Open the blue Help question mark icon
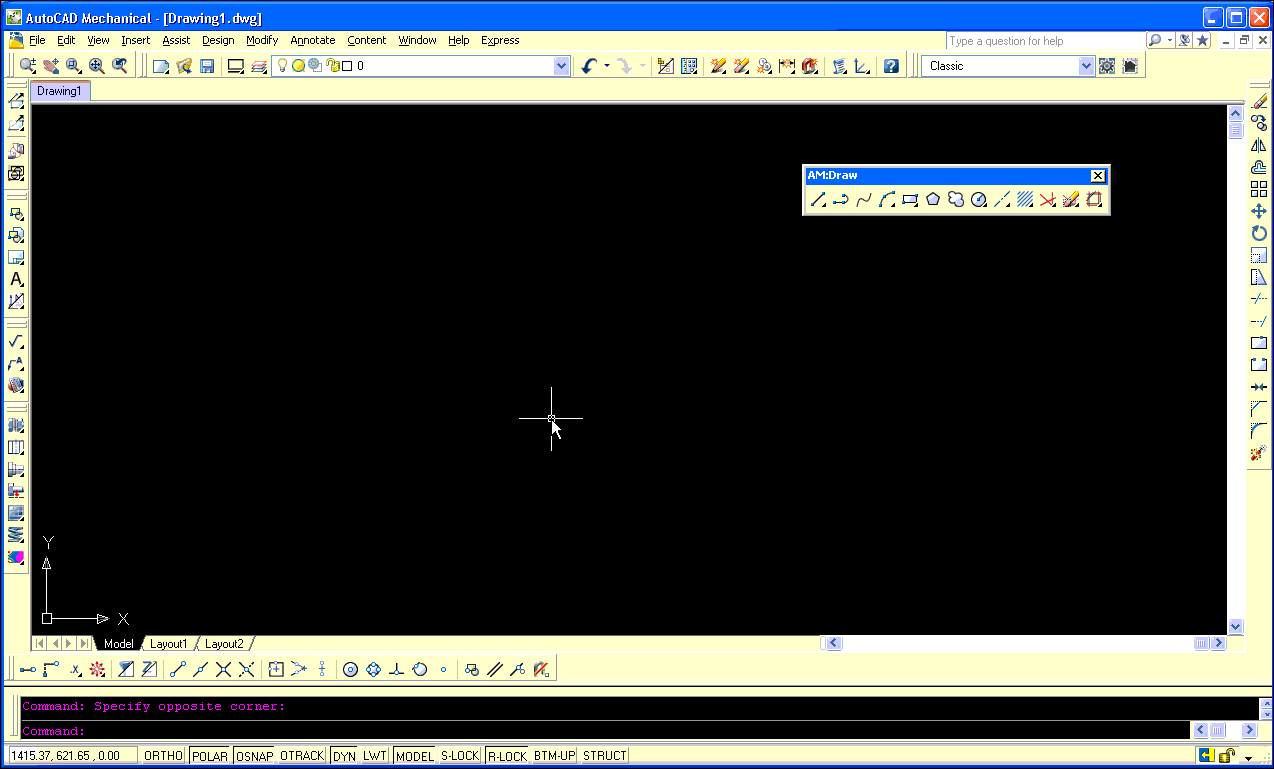 pos(891,66)
